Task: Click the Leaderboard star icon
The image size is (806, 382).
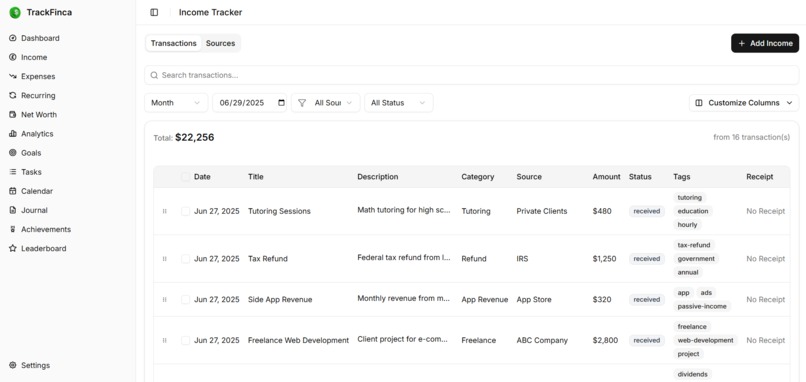Action: tap(13, 248)
